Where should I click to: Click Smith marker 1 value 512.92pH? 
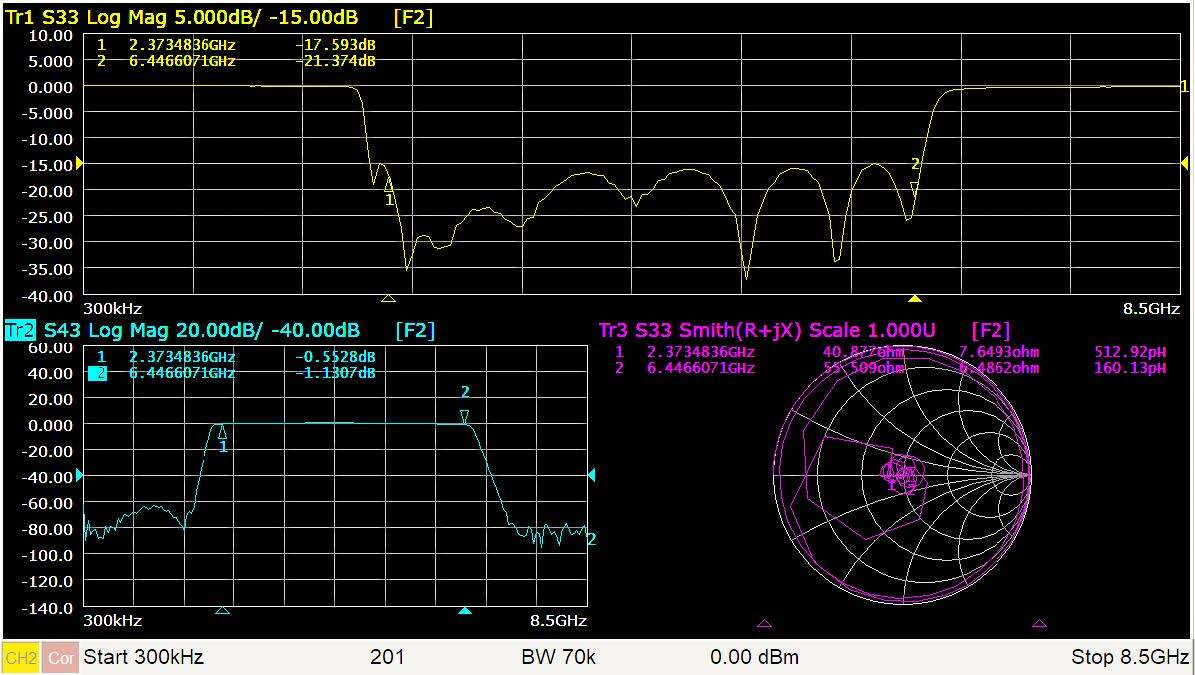1130,352
